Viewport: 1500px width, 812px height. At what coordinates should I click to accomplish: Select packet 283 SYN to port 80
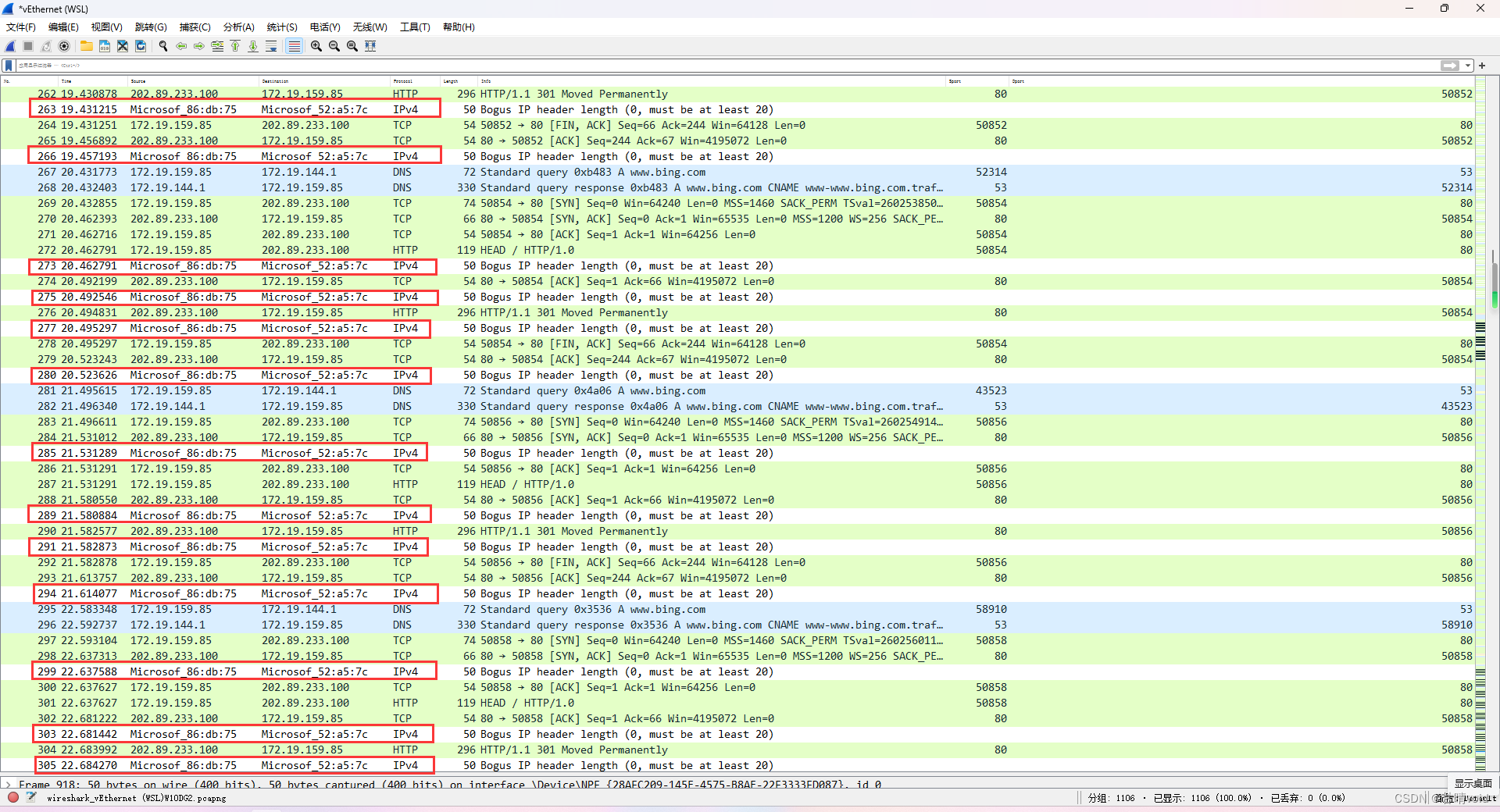click(737, 422)
